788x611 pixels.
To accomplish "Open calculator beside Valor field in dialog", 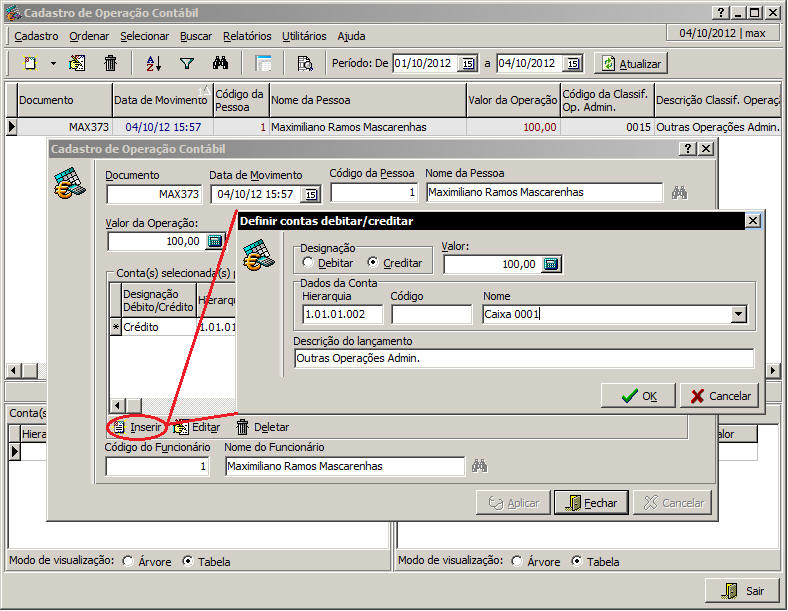I will [549, 264].
